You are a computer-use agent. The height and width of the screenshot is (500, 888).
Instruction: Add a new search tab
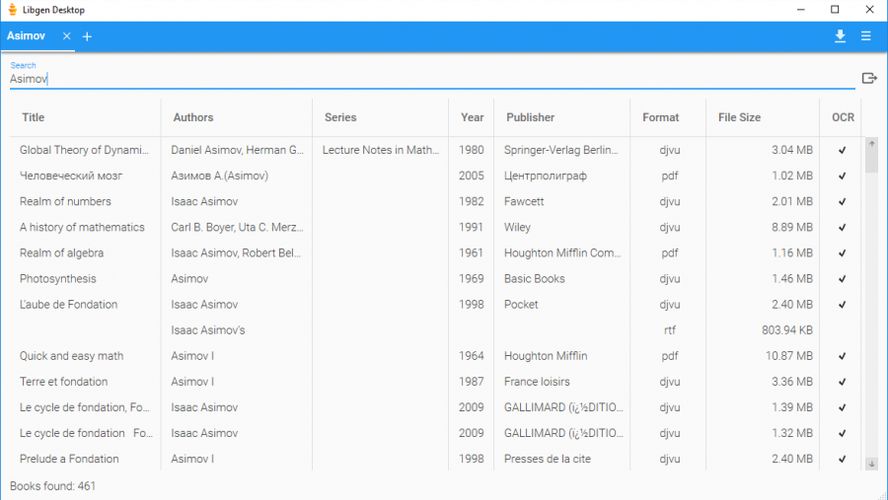[87, 37]
